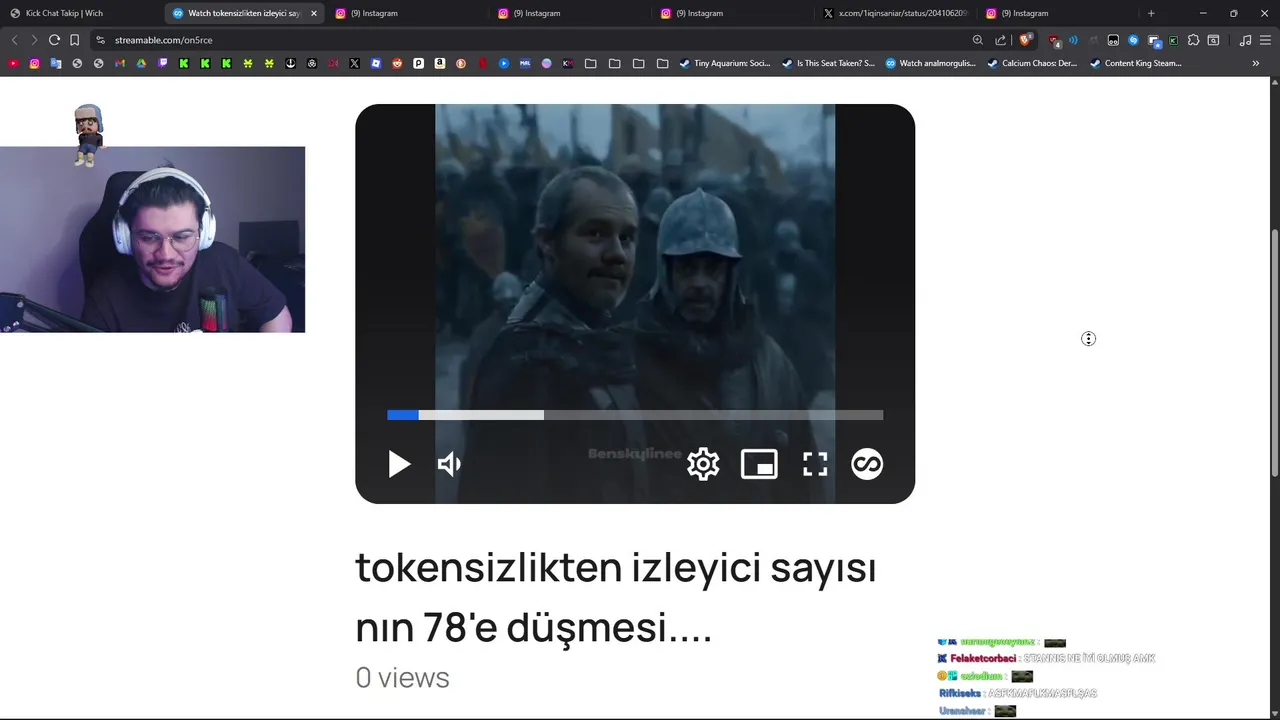This screenshot has width=1280, height=720.
Task: Open site information next to the URL
Action: [100, 40]
